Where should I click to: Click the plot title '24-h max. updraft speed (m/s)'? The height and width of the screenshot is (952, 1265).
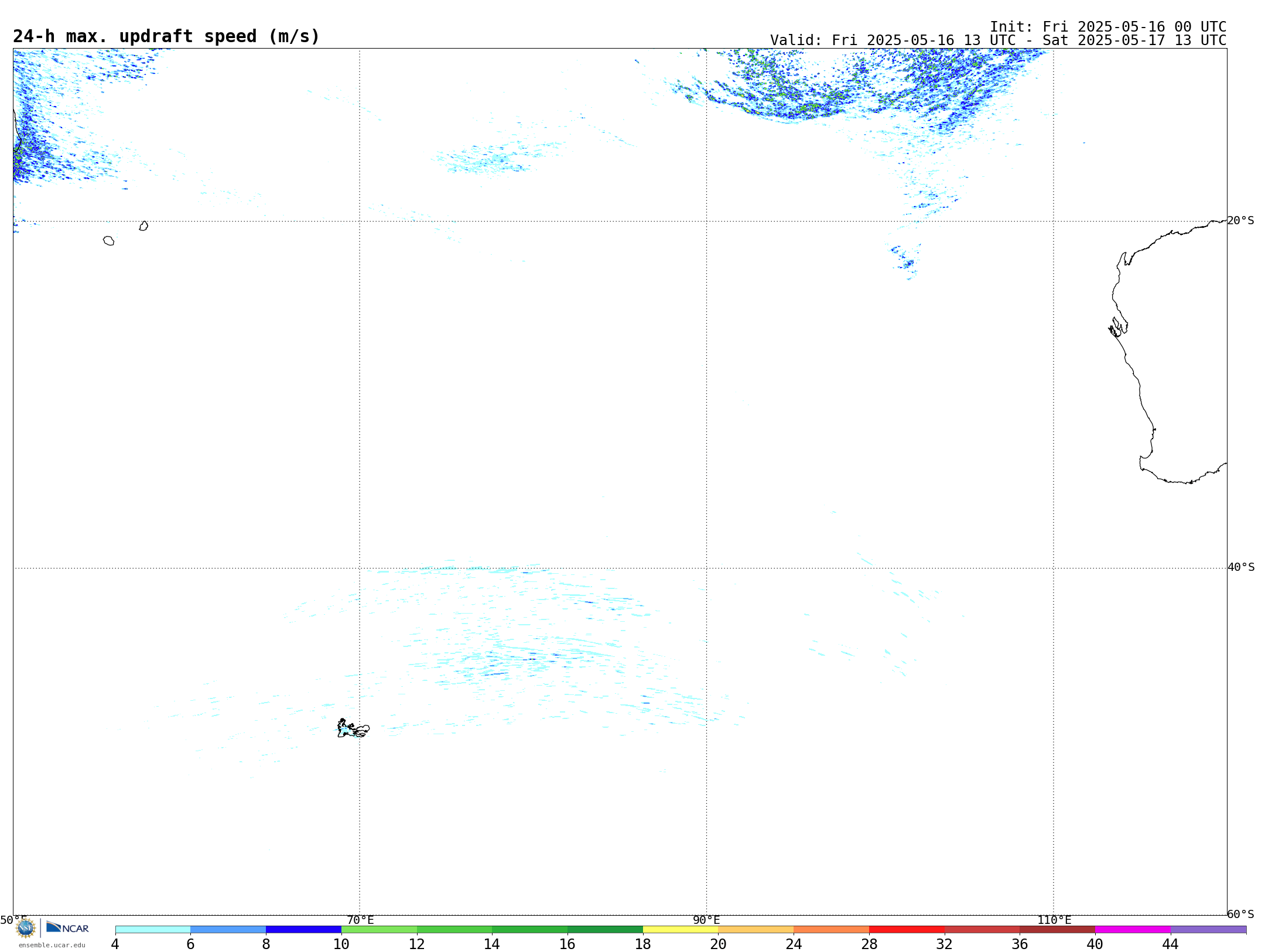pyautogui.click(x=166, y=36)
